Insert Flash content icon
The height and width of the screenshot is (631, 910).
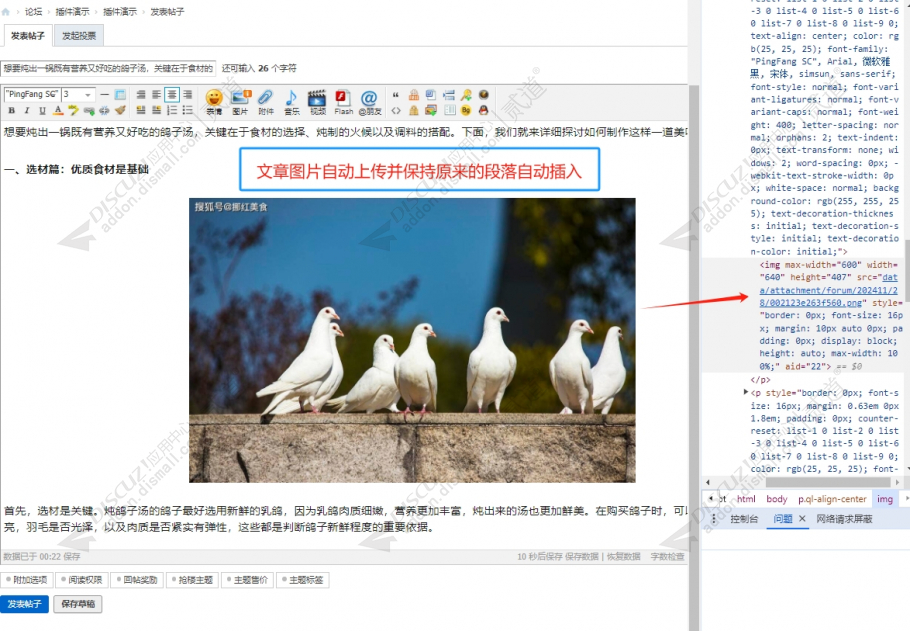[344, 102]
